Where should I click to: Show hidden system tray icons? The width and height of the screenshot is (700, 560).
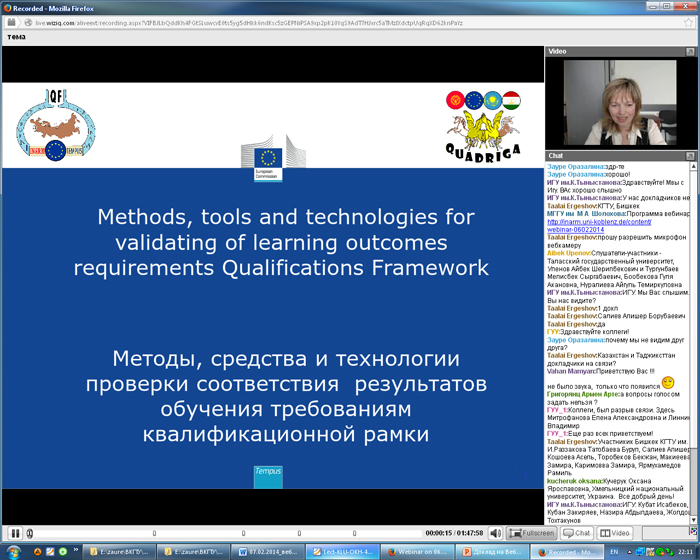click(629, 552)
